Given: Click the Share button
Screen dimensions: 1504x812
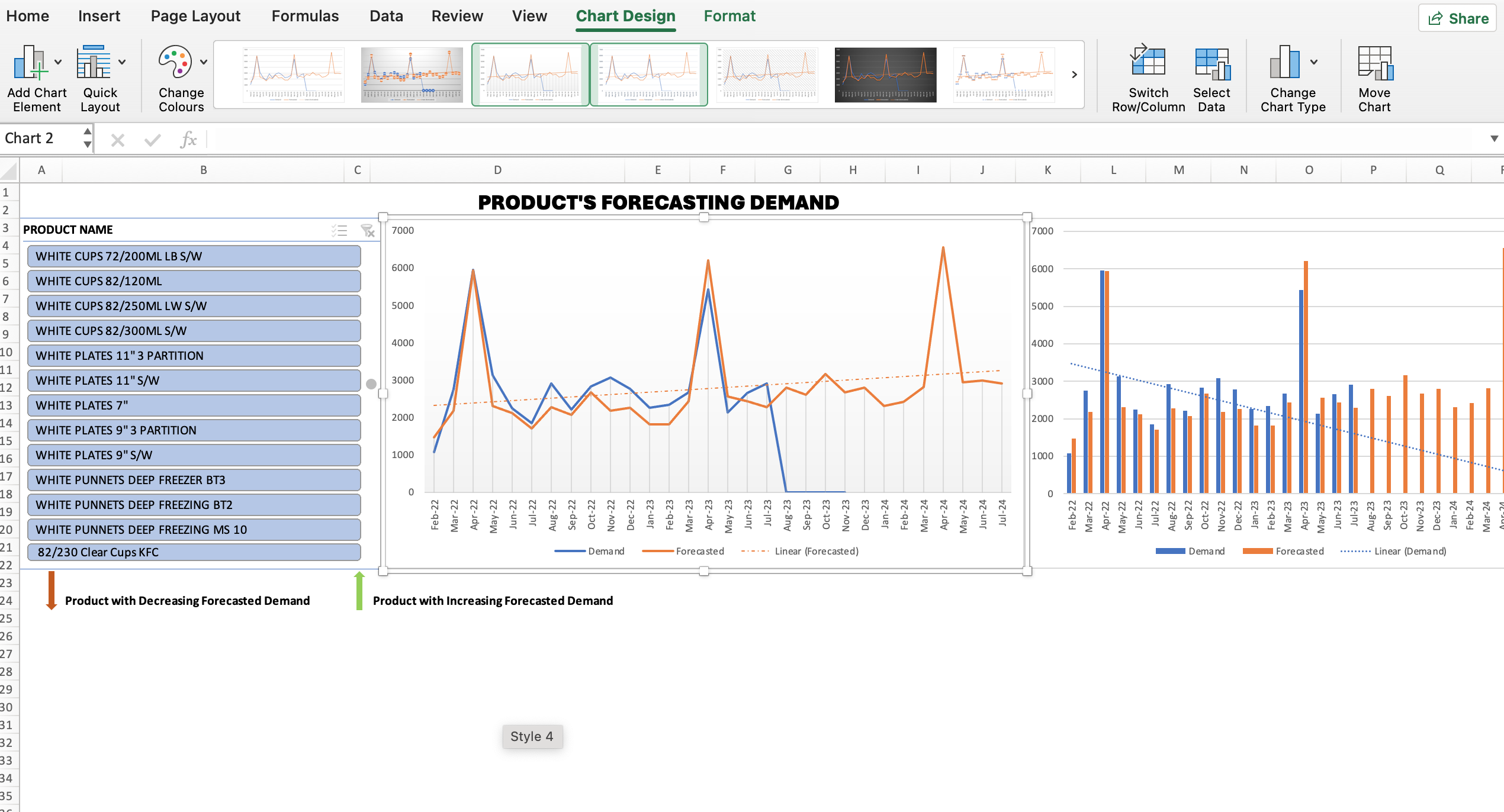Looking at the screenshot, I should point(1457,18).
